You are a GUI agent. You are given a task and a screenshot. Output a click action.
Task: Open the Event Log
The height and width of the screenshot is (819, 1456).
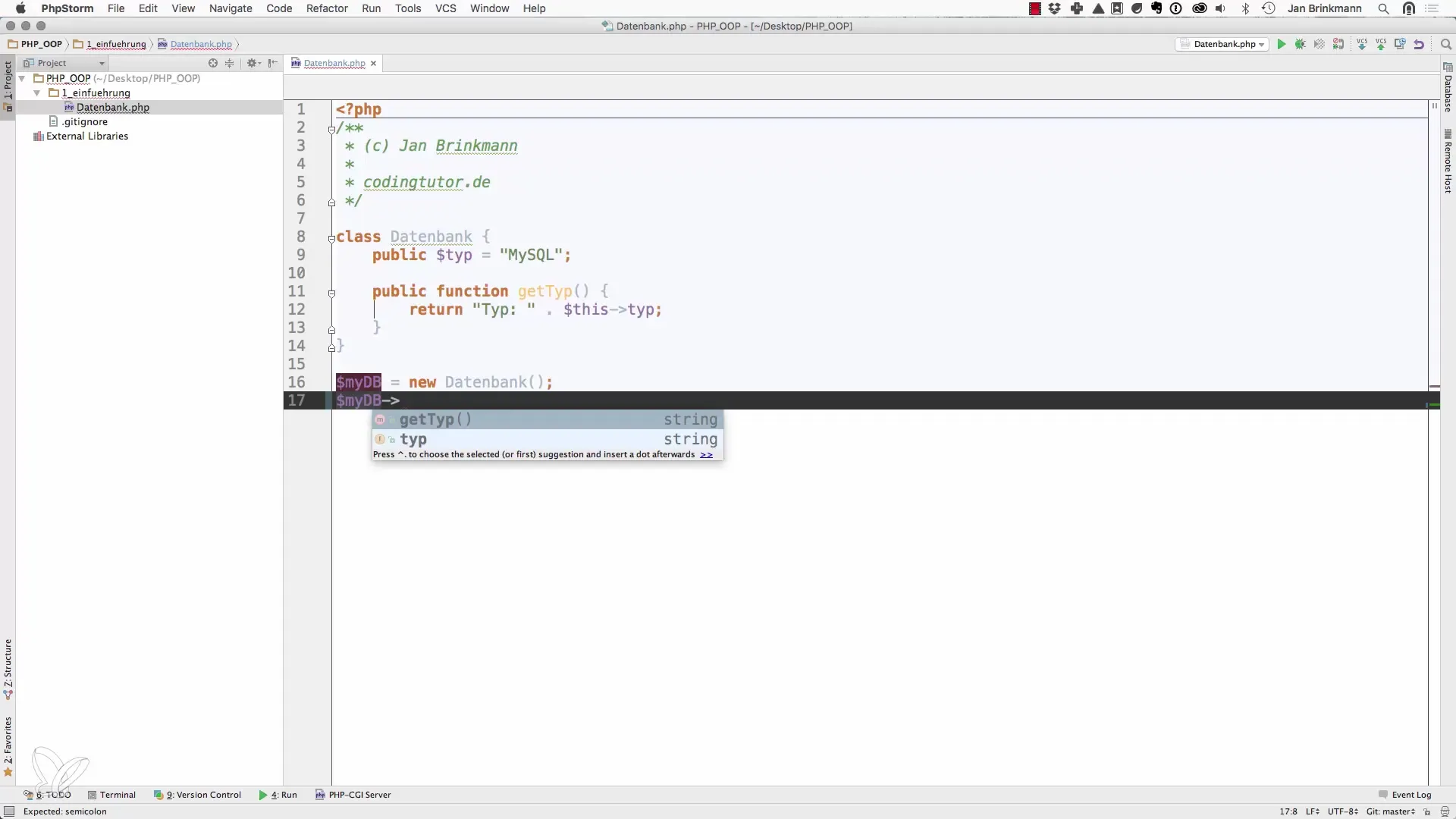point(1404,795)
